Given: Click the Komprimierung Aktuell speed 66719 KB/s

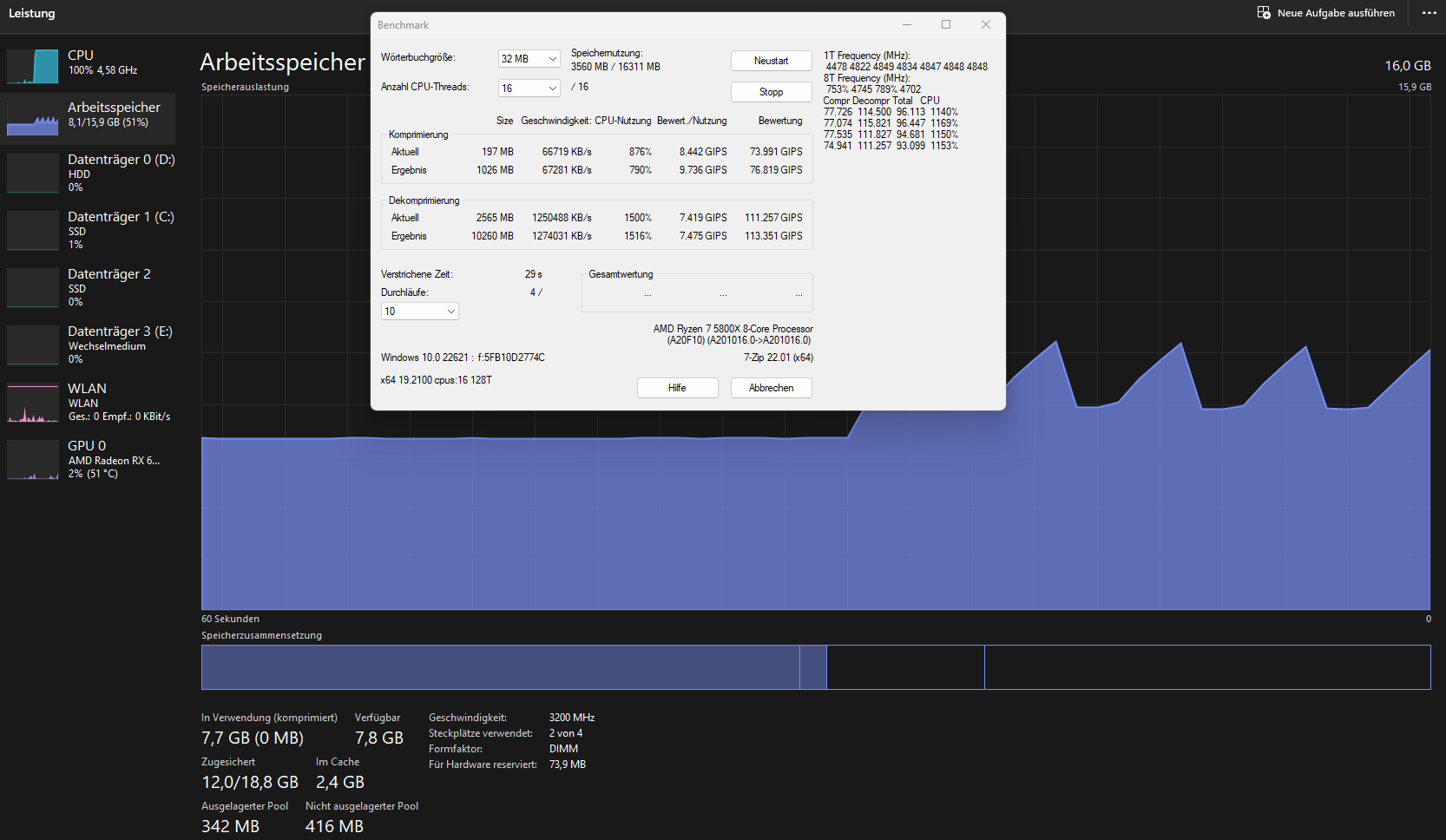Looking at the screenshot, I should 567,152.
